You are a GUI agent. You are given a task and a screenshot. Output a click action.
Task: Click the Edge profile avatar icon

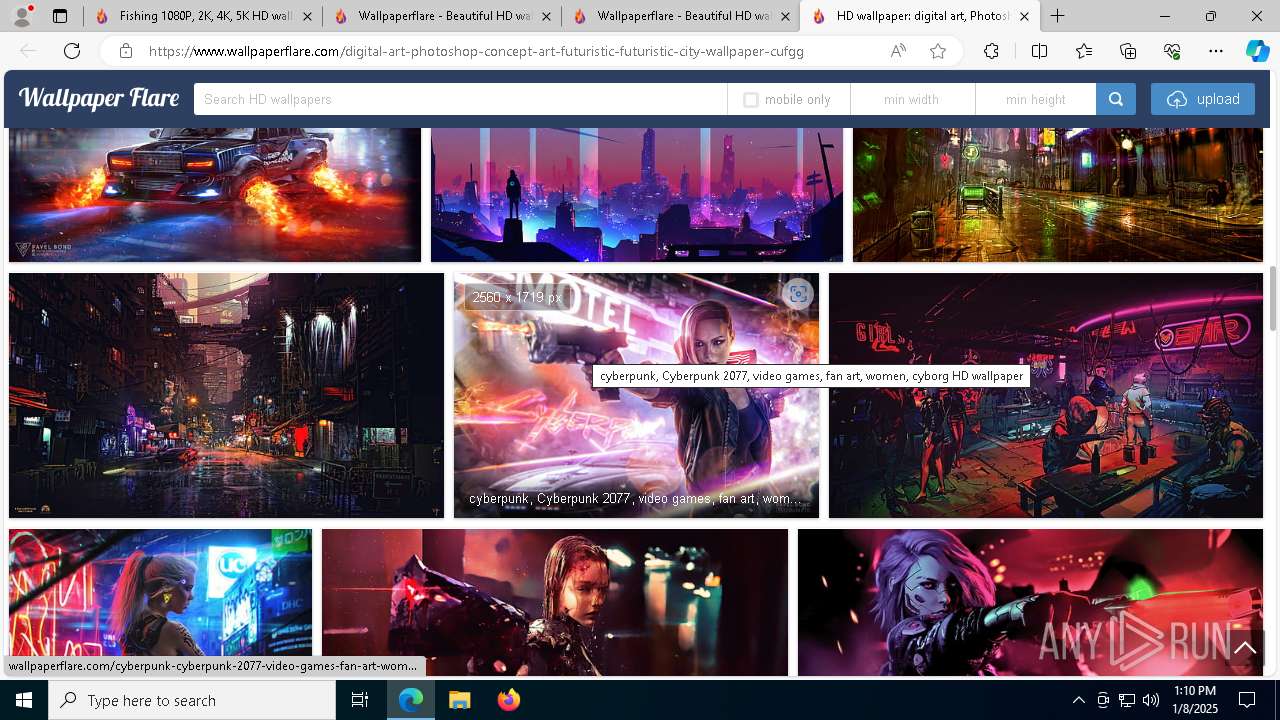click(x=22, y=16)
